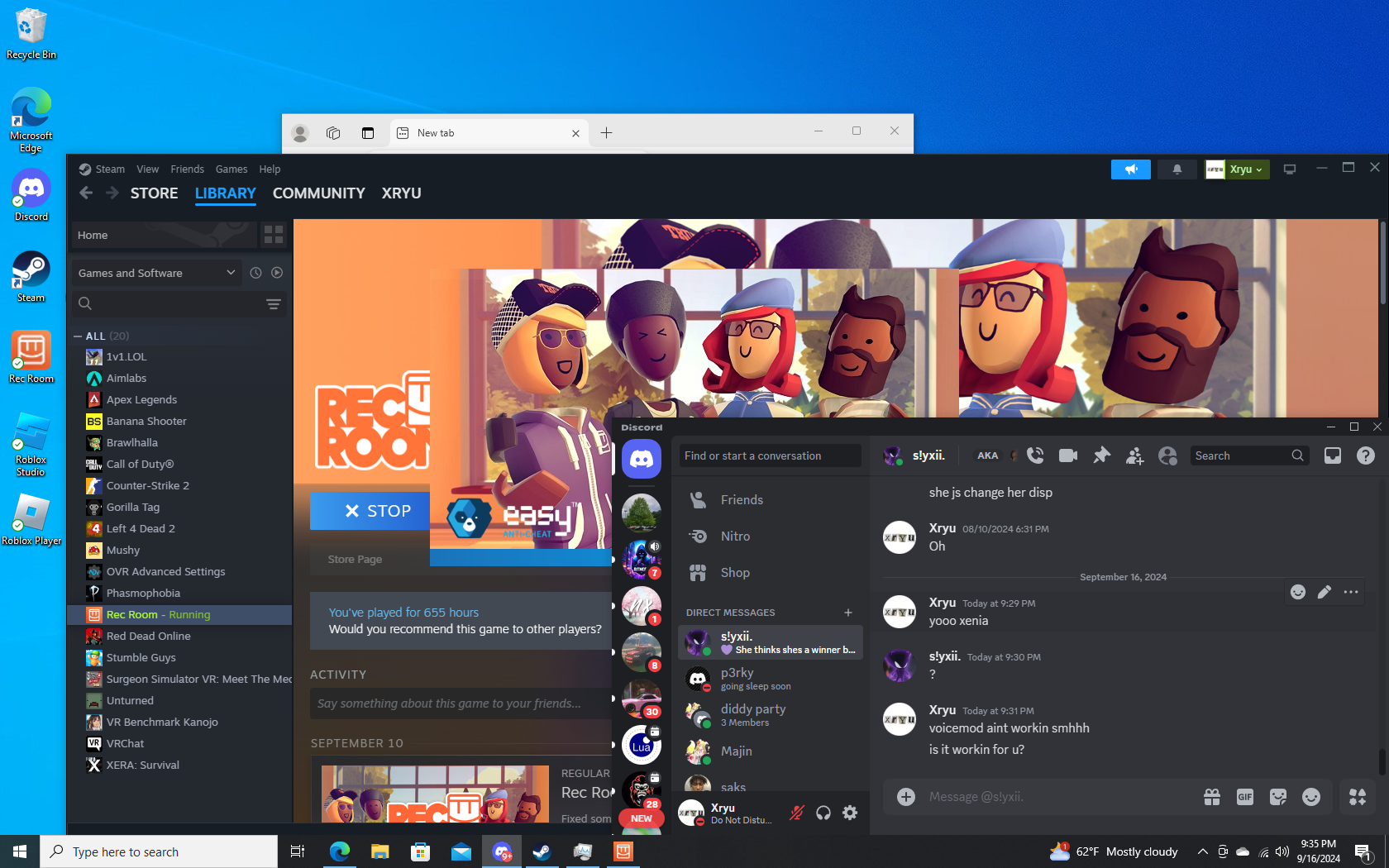Image resolution: width=1389 pixels, height=868 pixels.
Task: Open the diddy party group chat
Action: [x=771, y=715]
